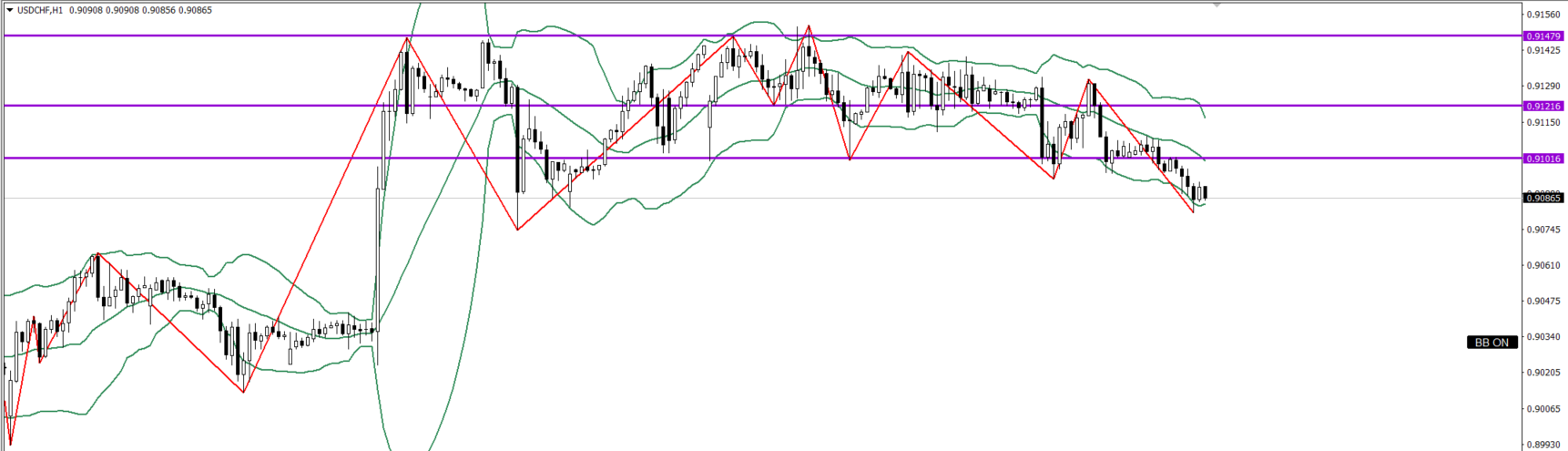Toggle the BB ON indicator button
The image size is (1568, 451).
1492,343
